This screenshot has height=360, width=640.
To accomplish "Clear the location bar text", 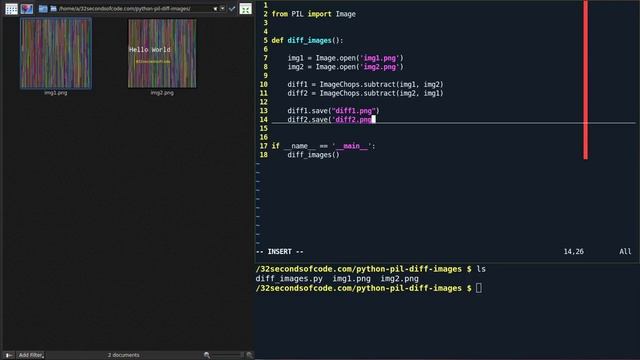I will click(215, 9).
